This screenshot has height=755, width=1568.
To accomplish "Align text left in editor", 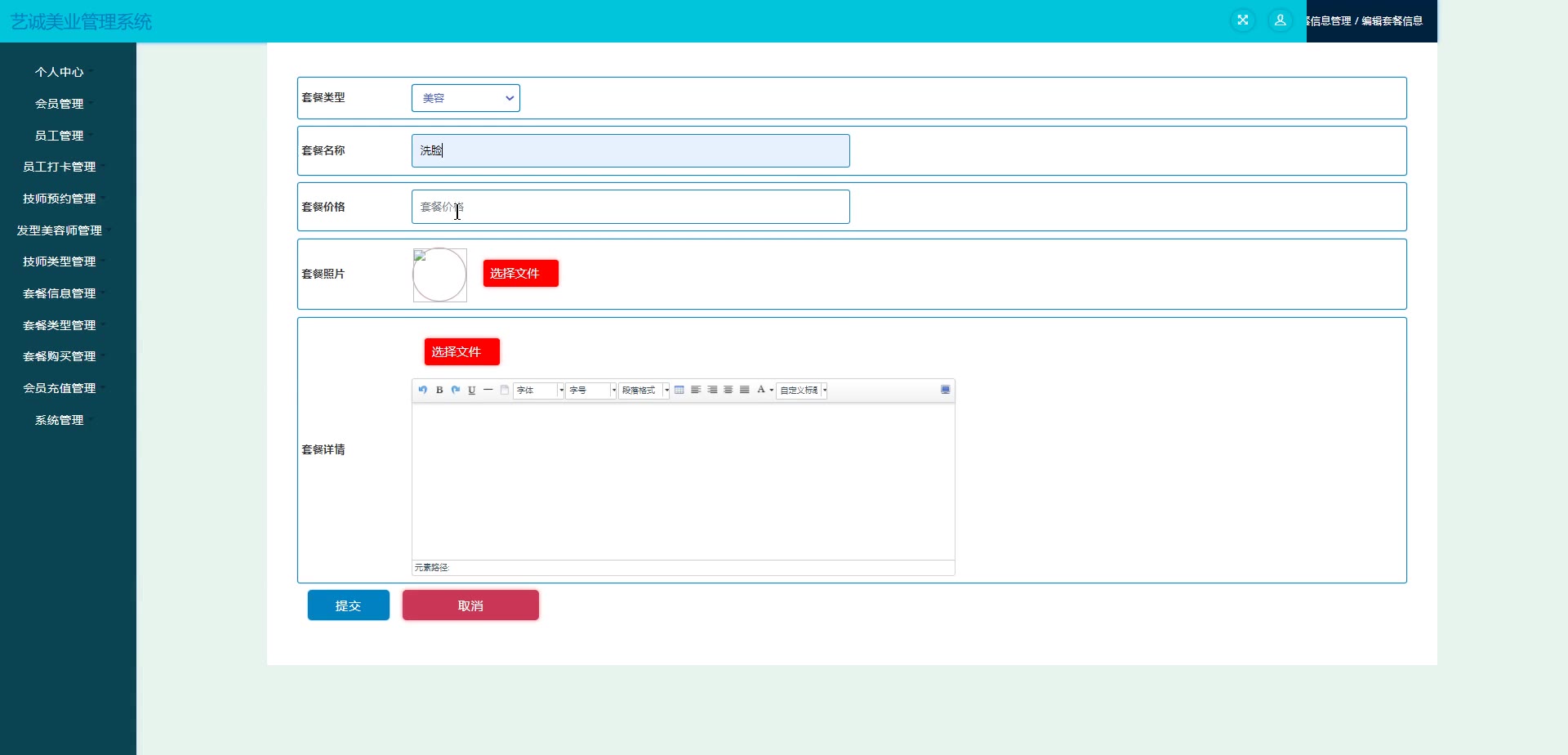I will point(696,390).
